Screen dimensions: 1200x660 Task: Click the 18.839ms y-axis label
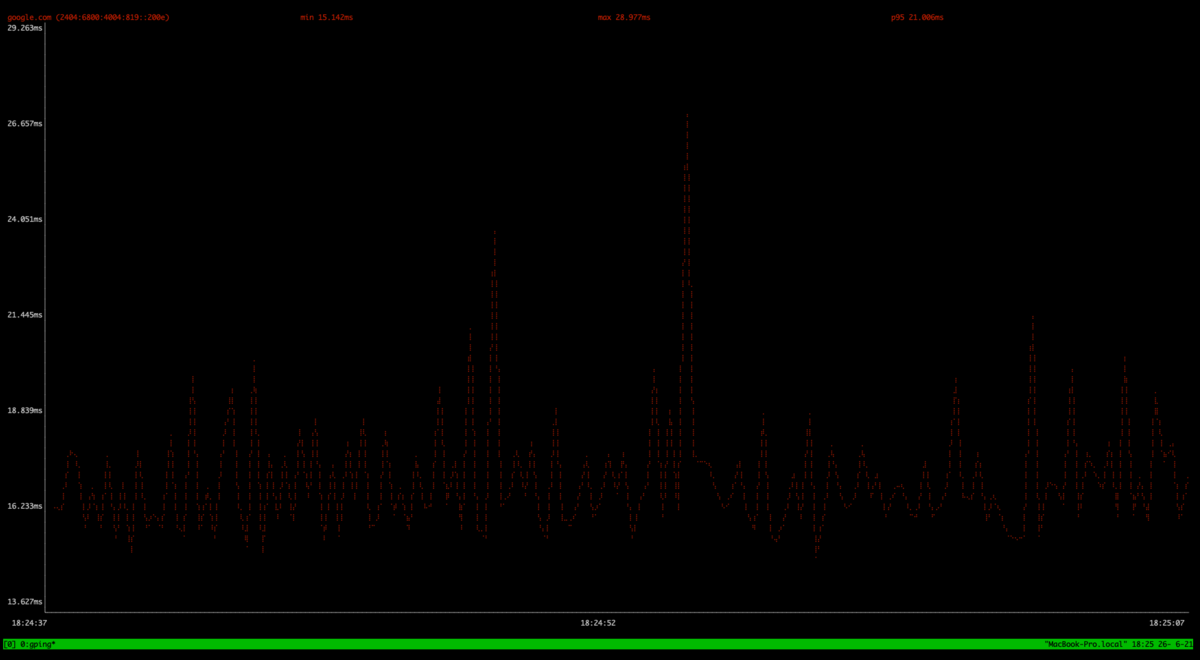(x=25, y=411)
